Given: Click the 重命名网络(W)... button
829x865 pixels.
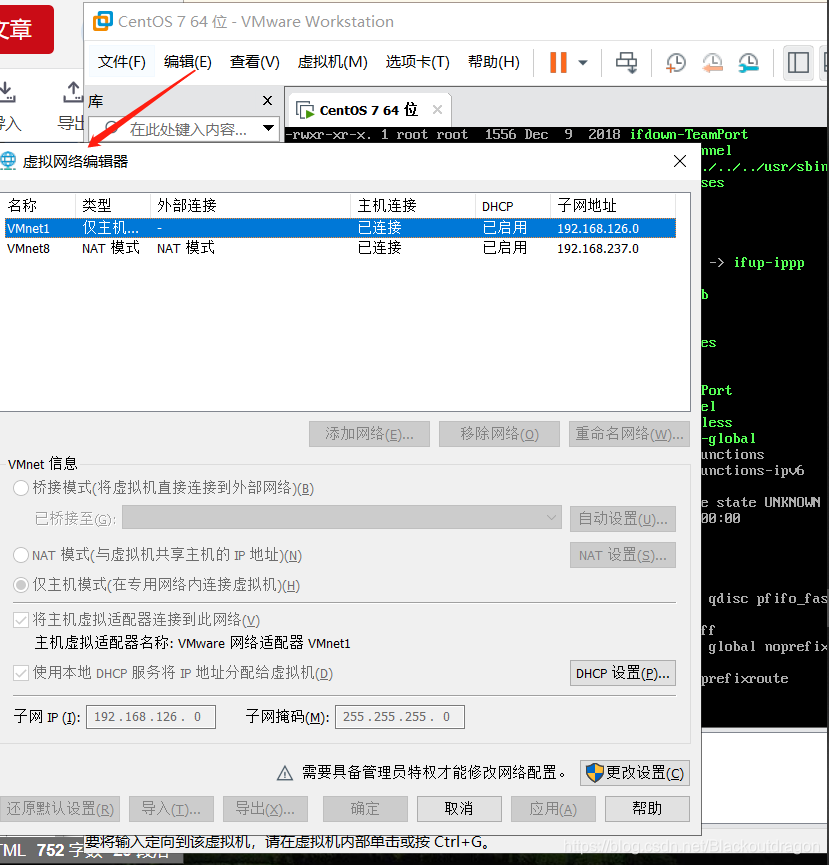Looking at the screenshot, I should coord(629,434).
